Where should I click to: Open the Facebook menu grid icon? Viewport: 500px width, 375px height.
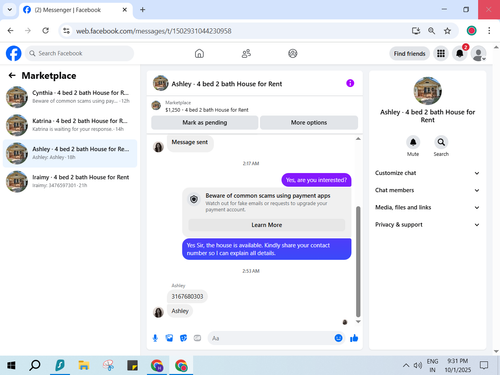(441, 53)
